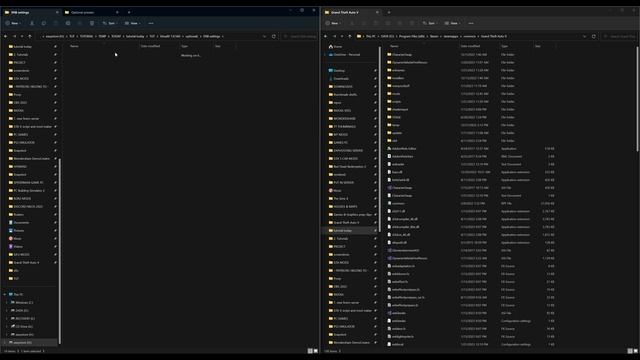The width and height of the screenshot is (640, 360).
Task: Select DATA (D:) drive in the left sidebar
Action: click(x=20, y=311)
